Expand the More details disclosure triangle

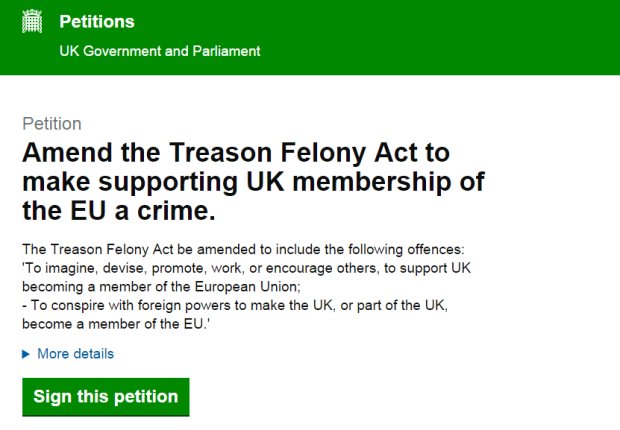coord(26,354)
